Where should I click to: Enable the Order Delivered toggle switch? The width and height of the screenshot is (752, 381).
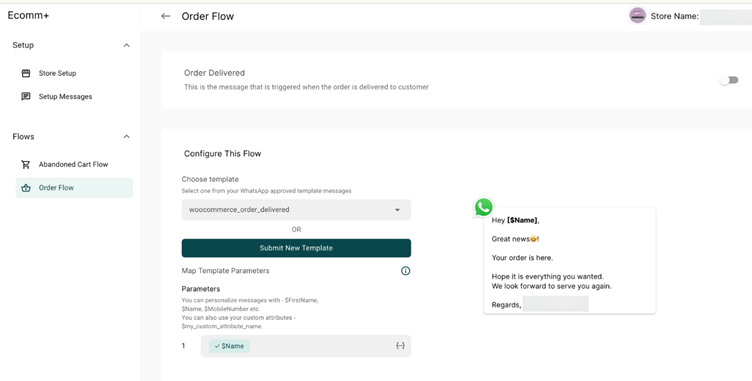(729, 80)
